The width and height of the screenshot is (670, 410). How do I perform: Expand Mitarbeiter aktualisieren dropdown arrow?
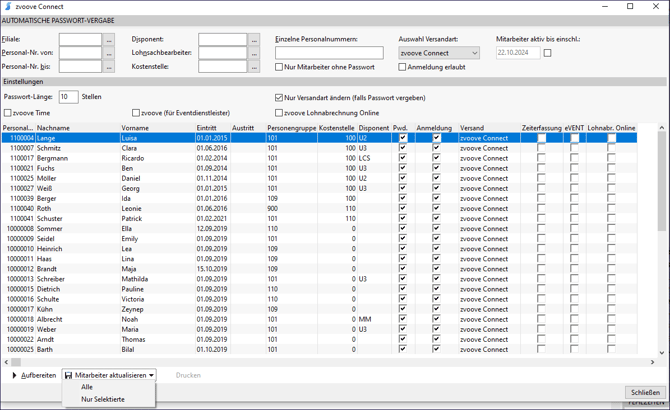click(x=151, y=375)
